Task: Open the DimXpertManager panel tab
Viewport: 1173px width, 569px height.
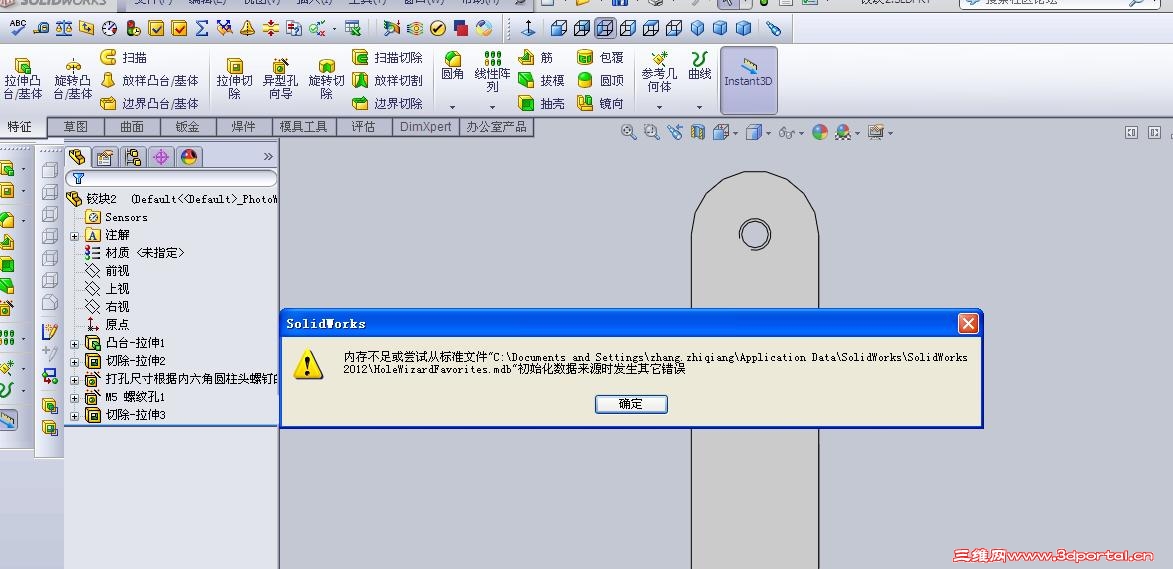Action: [161, 157]
